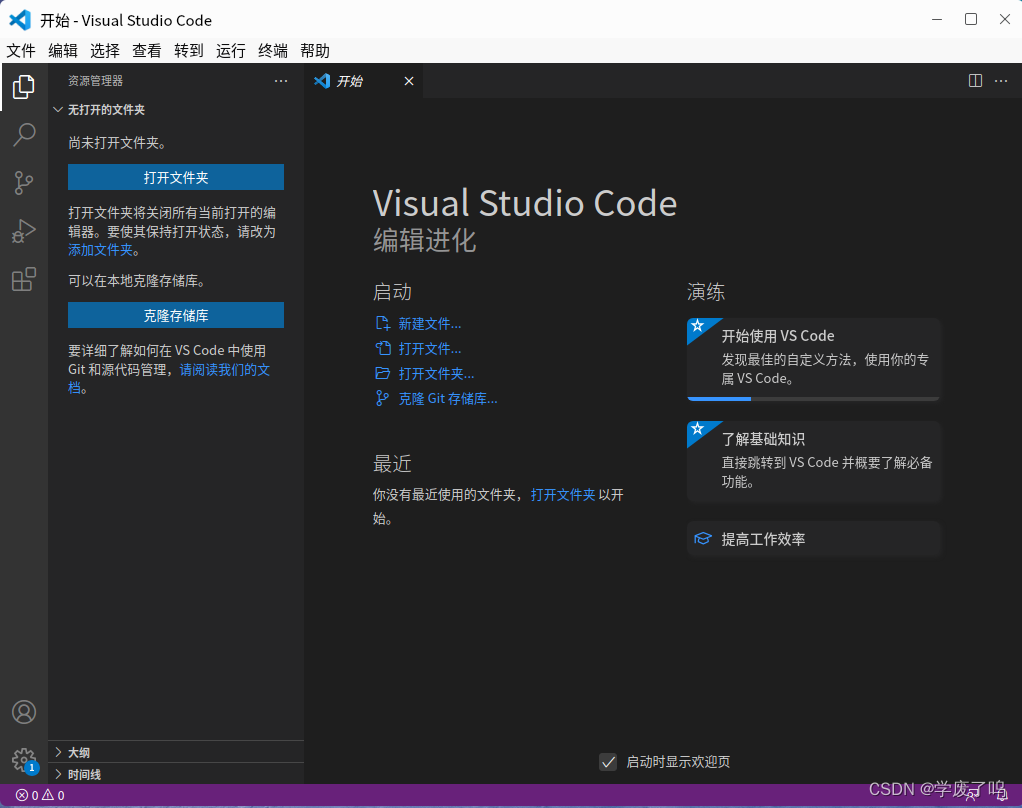Open the Extensions view icon
1022x808 pixels.
23,279
